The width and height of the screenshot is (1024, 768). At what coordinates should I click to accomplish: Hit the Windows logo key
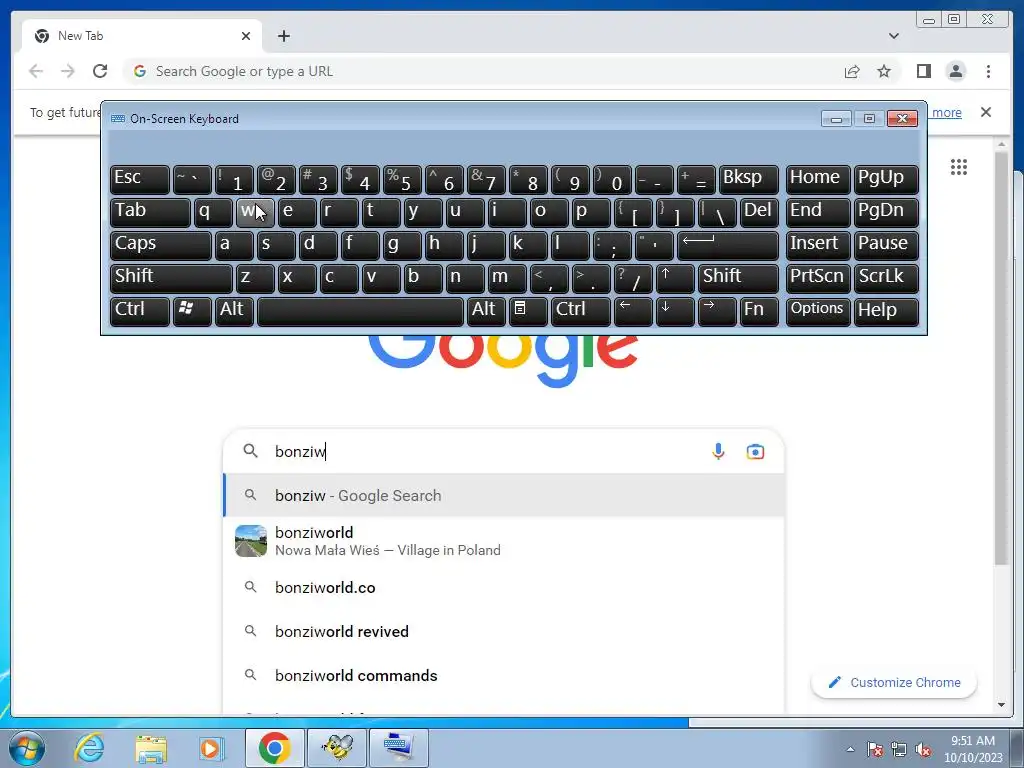(192, 311)
